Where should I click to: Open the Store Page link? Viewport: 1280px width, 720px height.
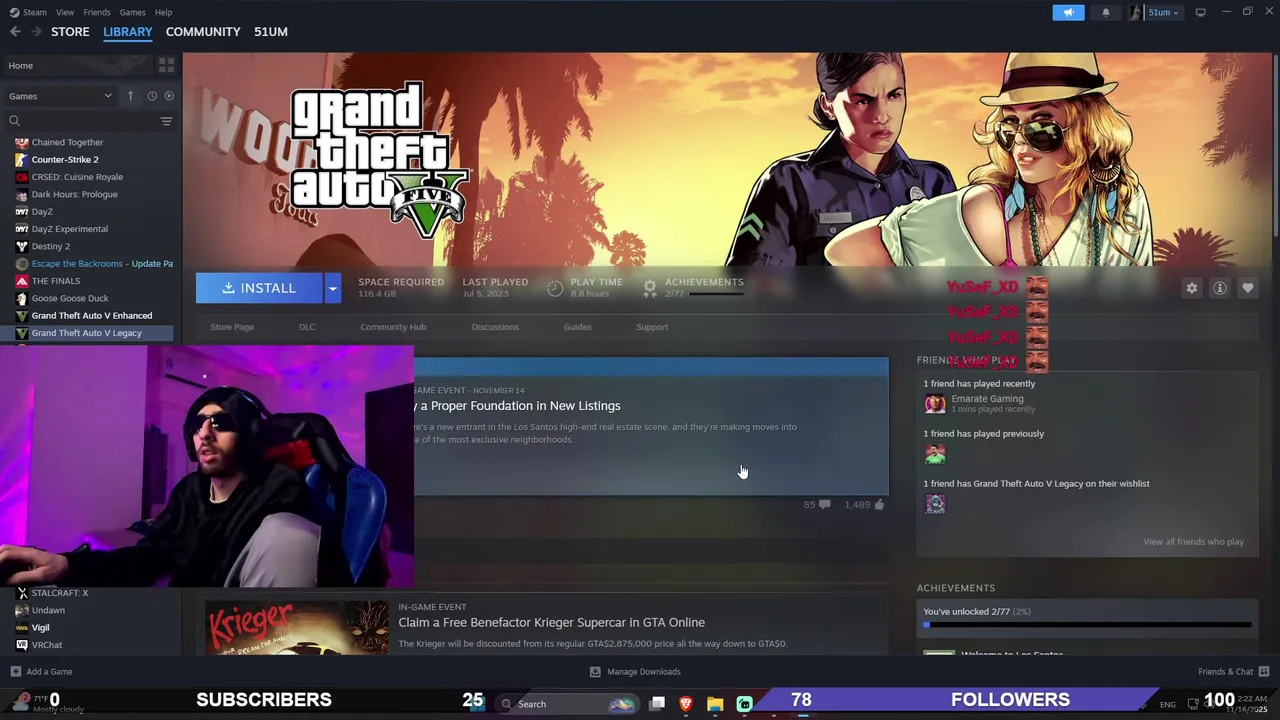pyautogui.click(x=232, y=327)
